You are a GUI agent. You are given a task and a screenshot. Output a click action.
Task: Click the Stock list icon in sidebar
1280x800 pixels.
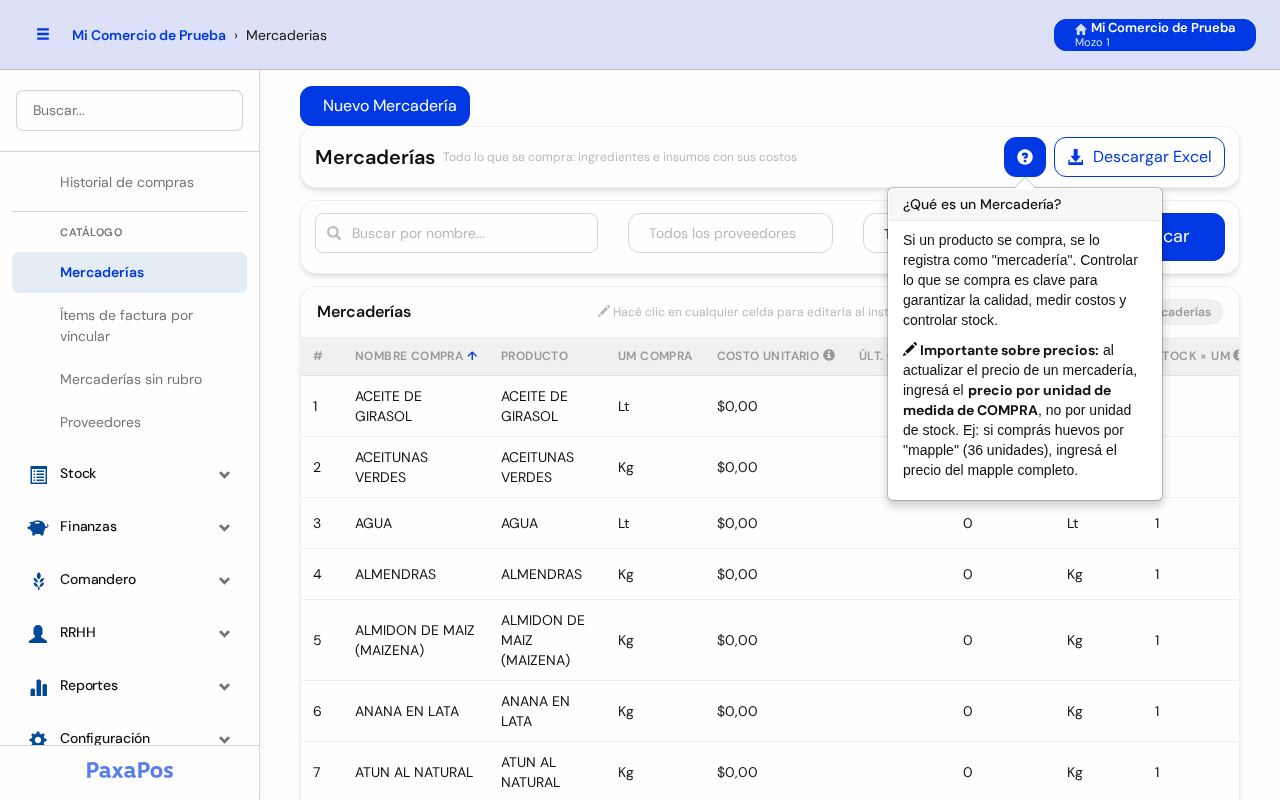[38, 475]
